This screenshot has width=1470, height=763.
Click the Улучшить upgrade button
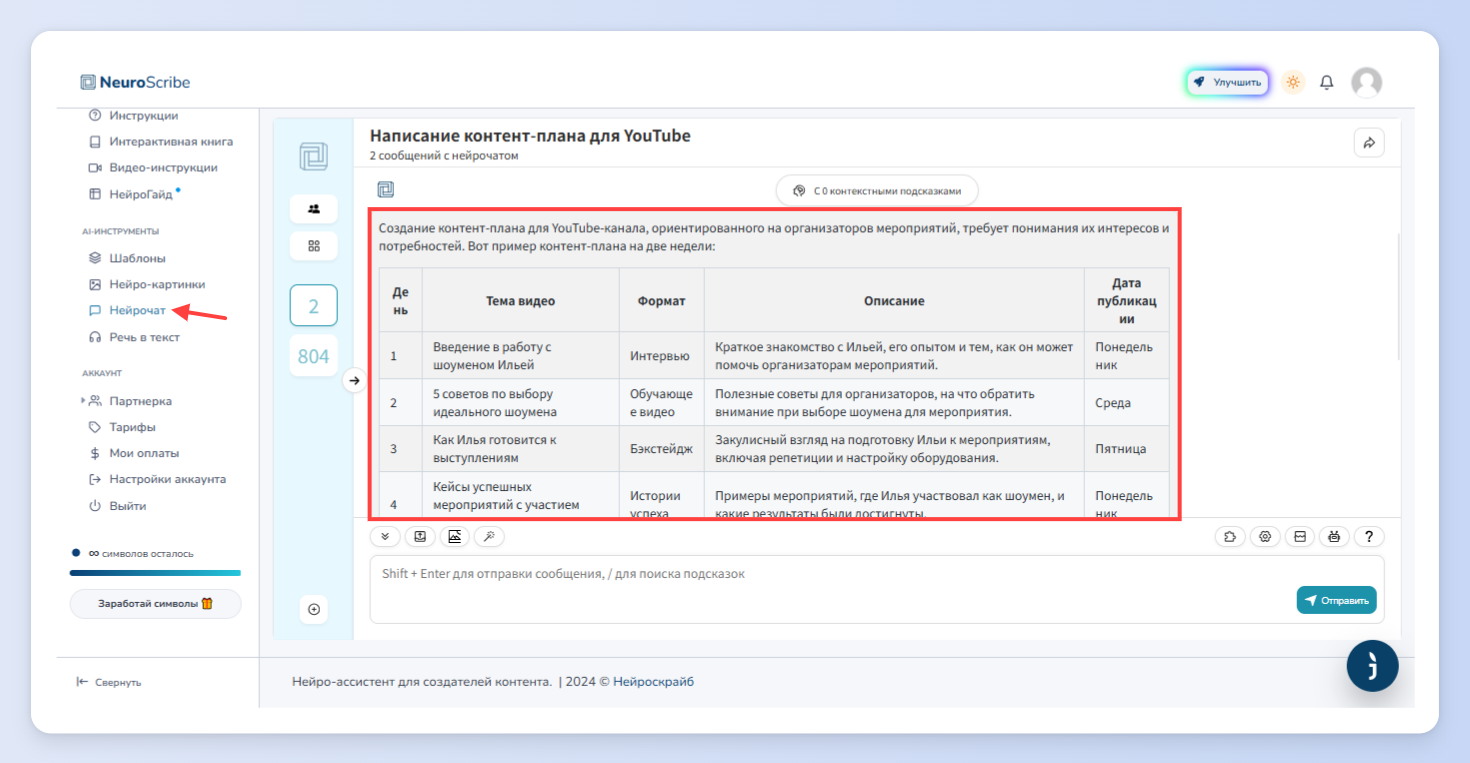1227,82
